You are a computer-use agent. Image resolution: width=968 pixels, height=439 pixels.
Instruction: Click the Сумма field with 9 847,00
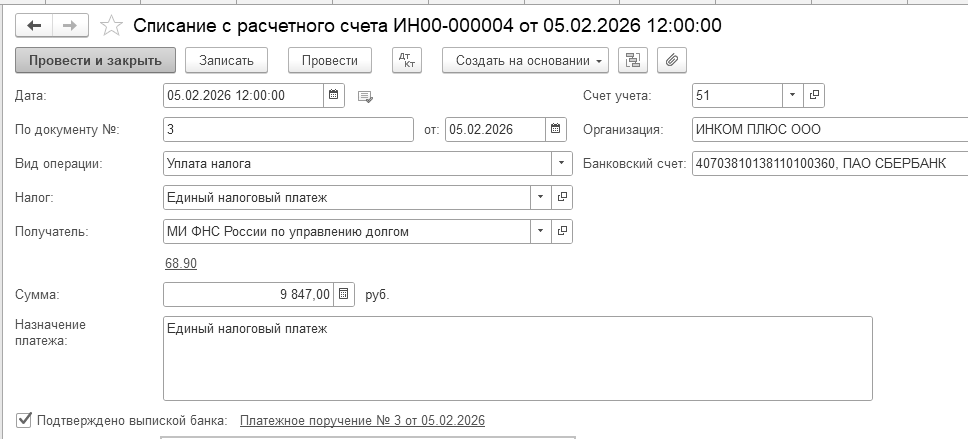[249, 295]
